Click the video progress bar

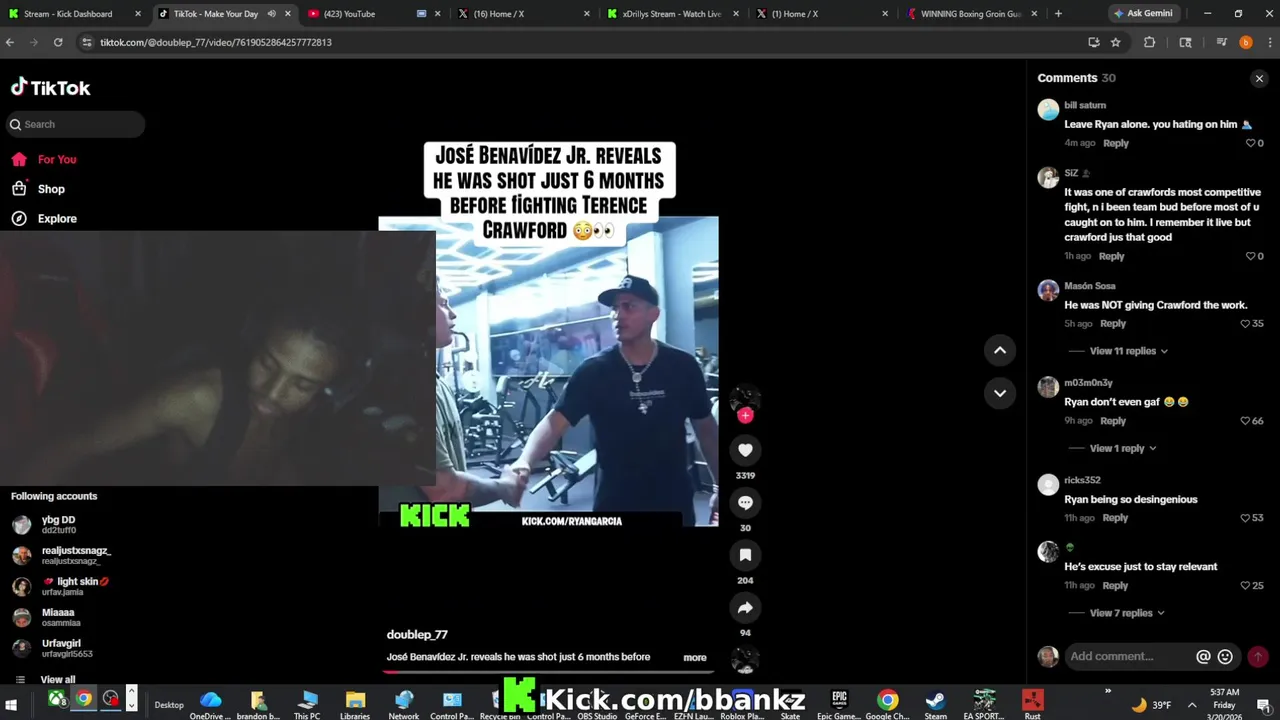click(x=548, y=671)
